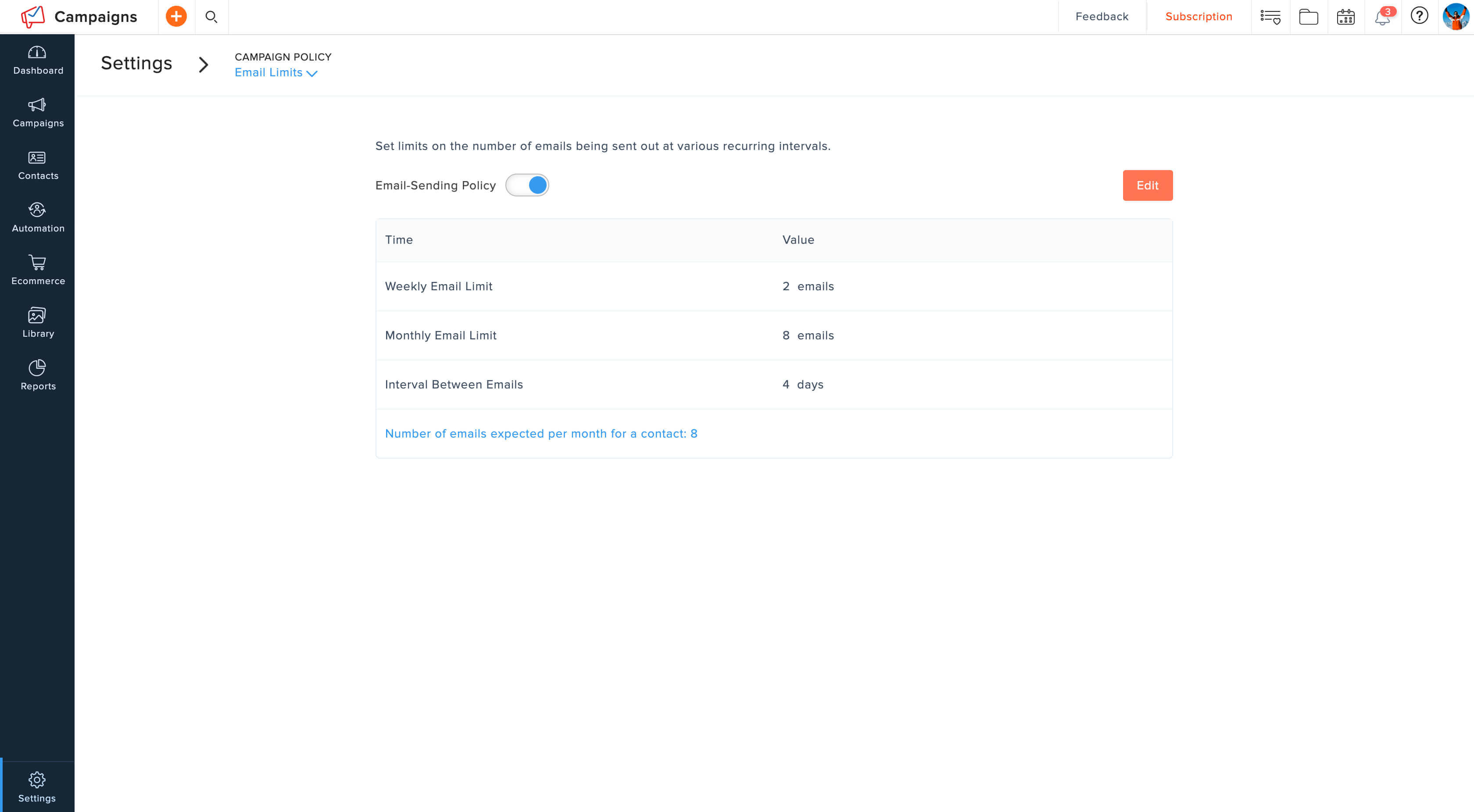Click the folder icon in header
1474x812 pixels.
[x=1308, y=17]
